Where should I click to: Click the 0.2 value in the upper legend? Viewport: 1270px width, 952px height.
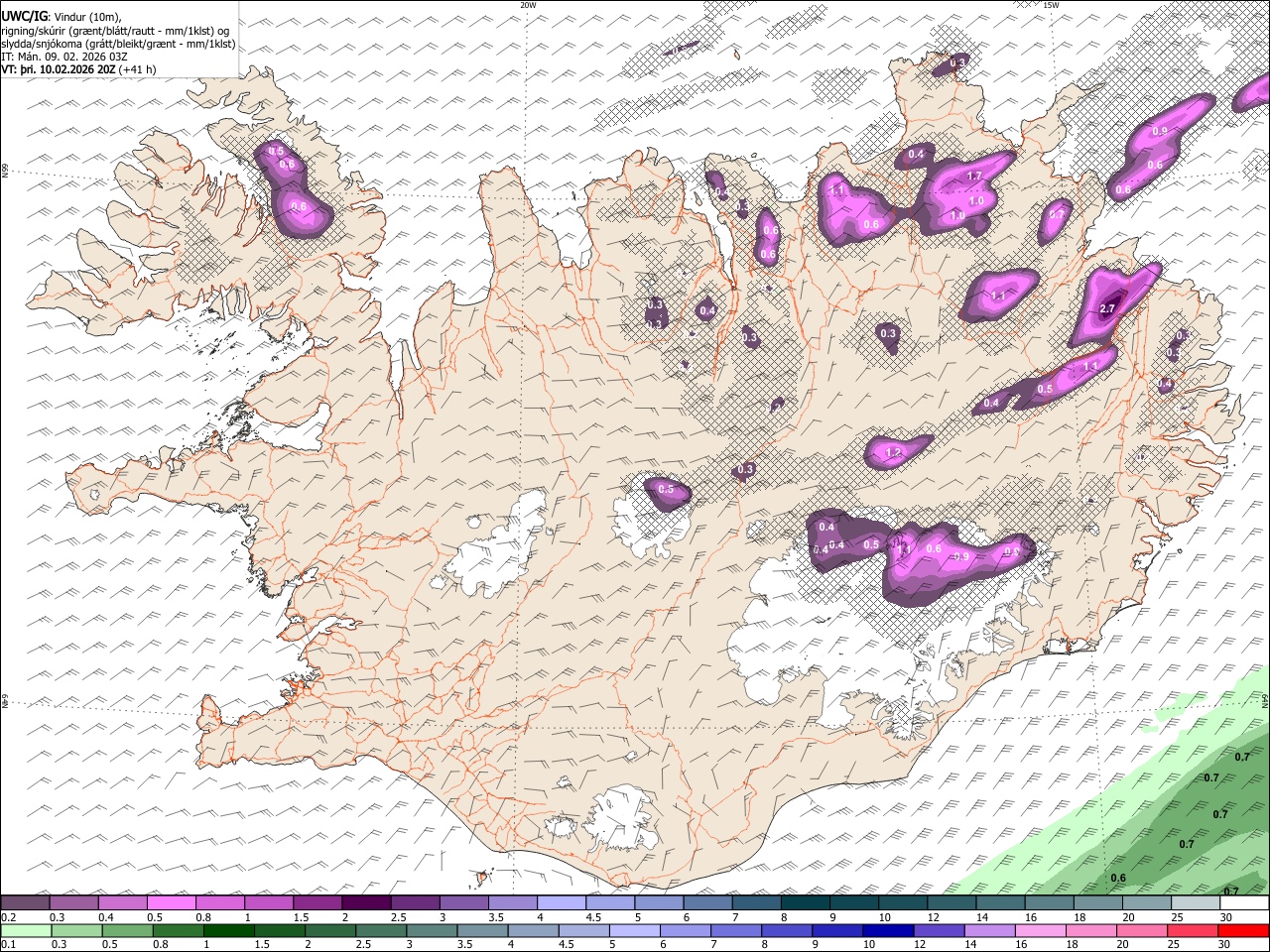(8, 917)
